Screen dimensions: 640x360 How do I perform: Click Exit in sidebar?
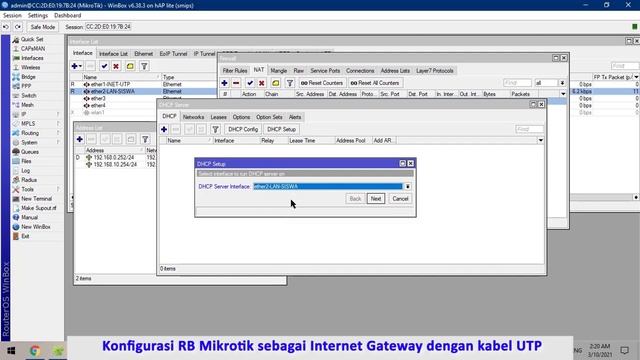(x=25, y=236)
